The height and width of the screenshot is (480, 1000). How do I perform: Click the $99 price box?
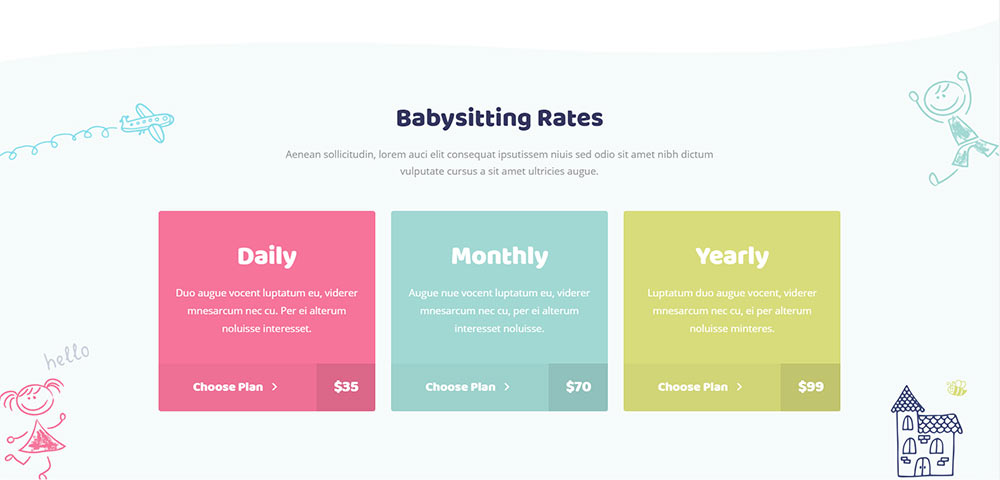tap(811, 387)
